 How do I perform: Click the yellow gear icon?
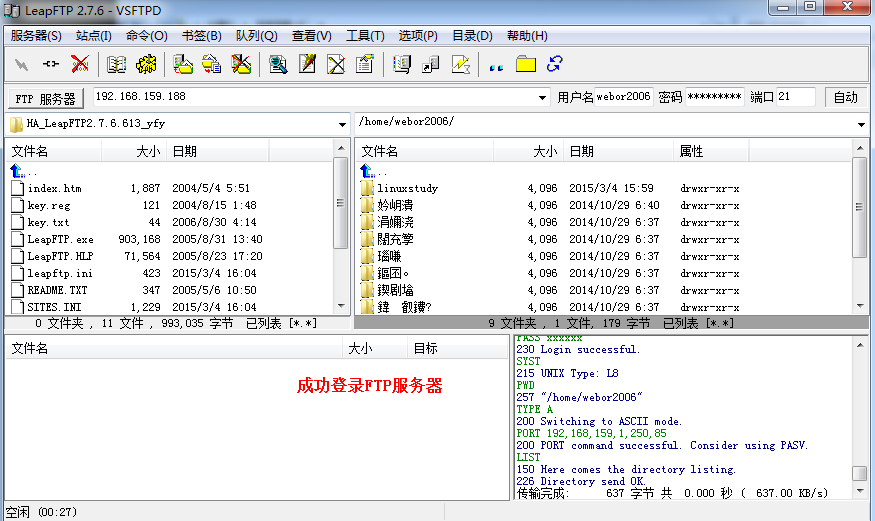click(x=146, y=64)
